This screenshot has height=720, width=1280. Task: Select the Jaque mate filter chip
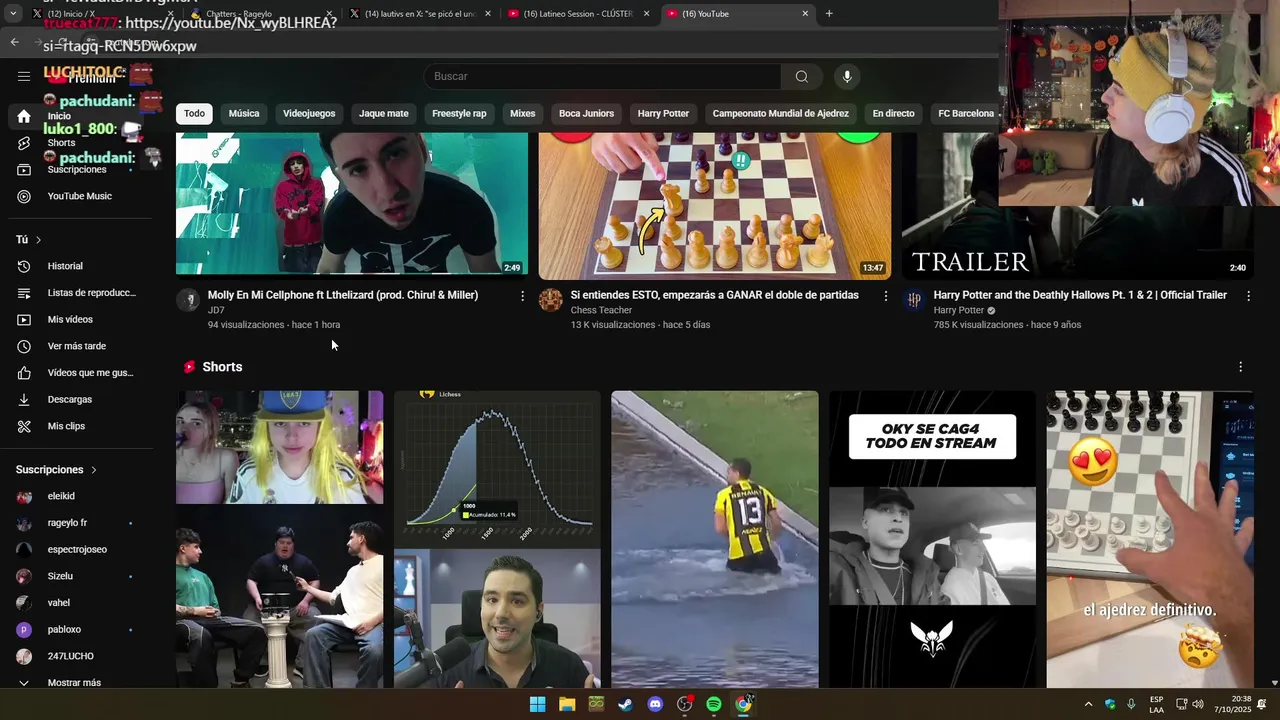384,114
